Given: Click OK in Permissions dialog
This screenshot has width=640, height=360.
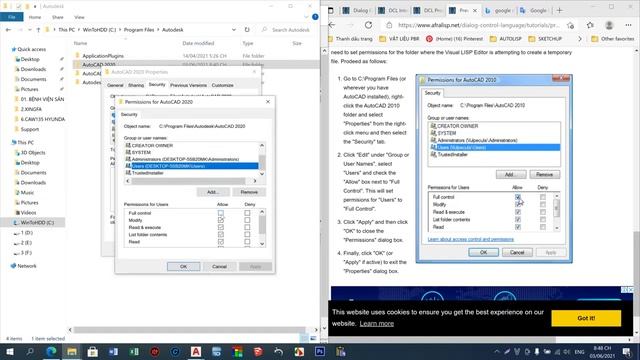Looking at the screenshot, I should [x=183, y=267].
